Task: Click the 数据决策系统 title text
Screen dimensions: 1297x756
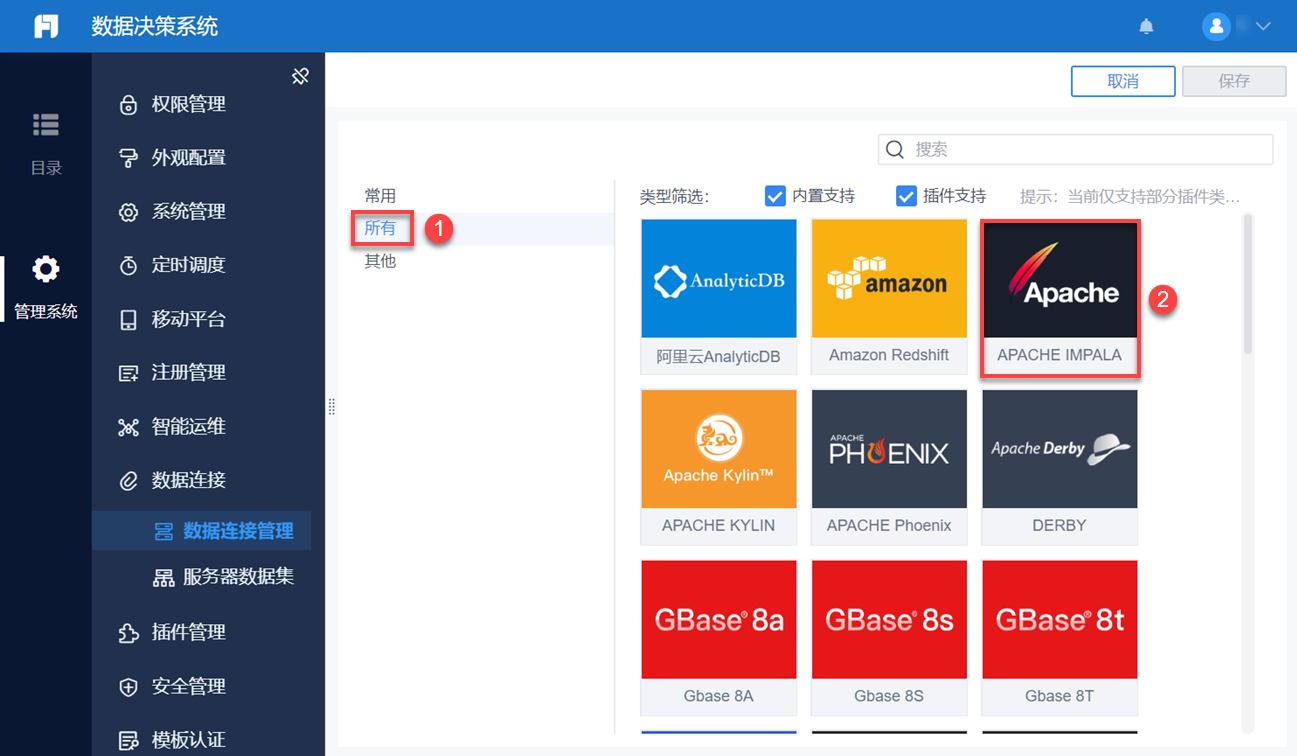Action: (155, 27)
